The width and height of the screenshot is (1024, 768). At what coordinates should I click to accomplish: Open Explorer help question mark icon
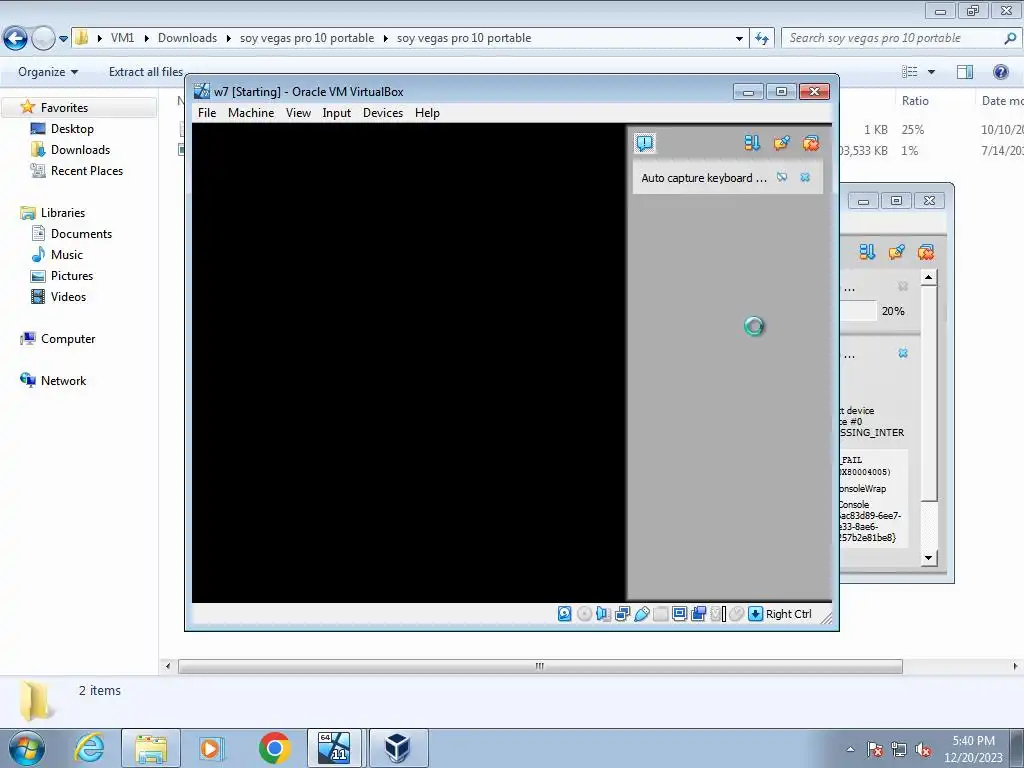[1000, 72]
